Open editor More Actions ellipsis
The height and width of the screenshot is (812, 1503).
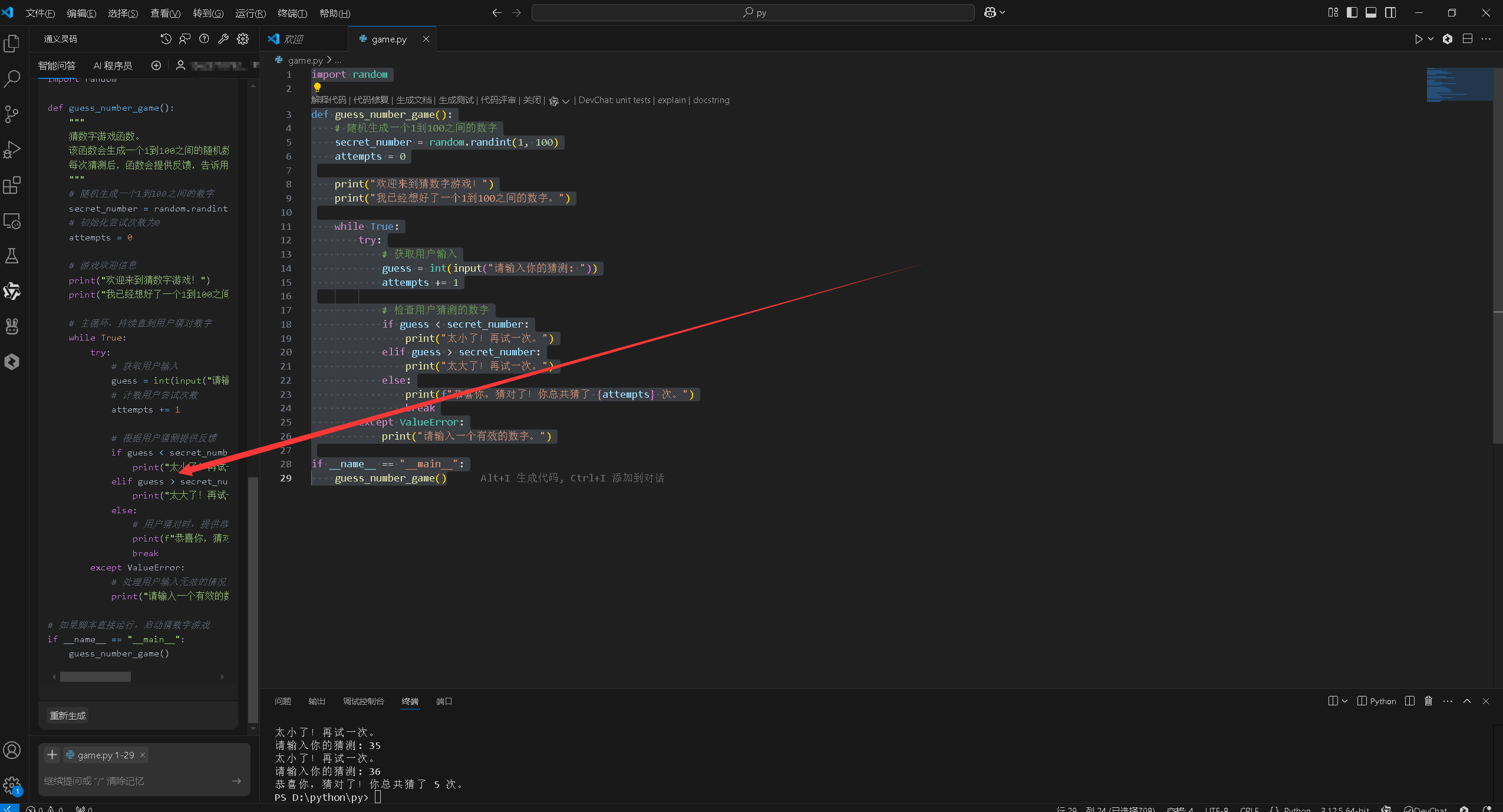pyautogui.click(x=1486, y=39)
